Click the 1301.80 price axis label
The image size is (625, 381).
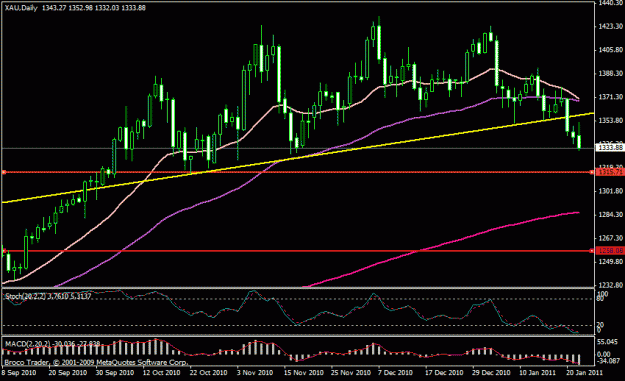click(610, 191)
